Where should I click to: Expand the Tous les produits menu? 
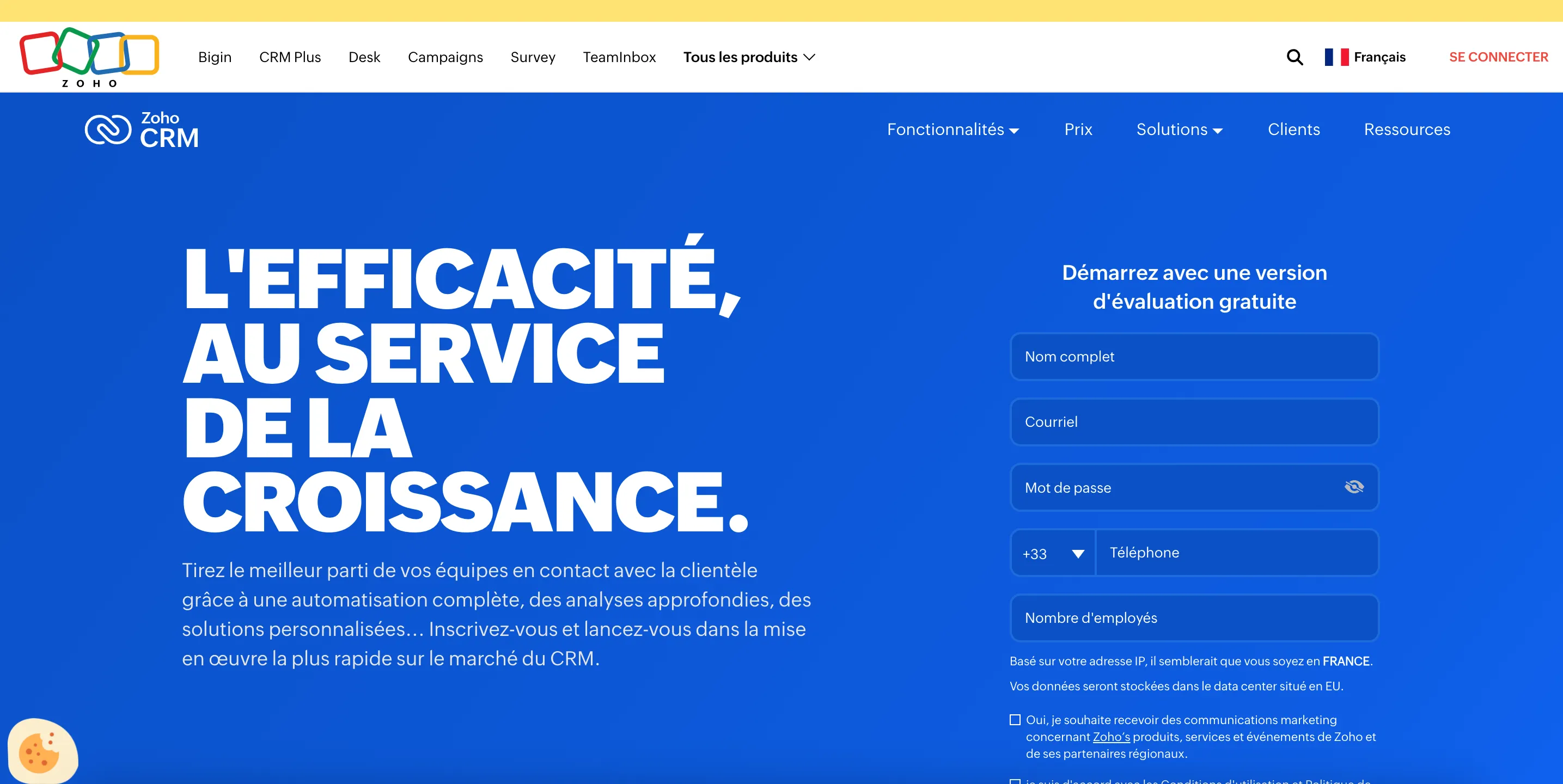pyautogui.click(x=749, y=57)
